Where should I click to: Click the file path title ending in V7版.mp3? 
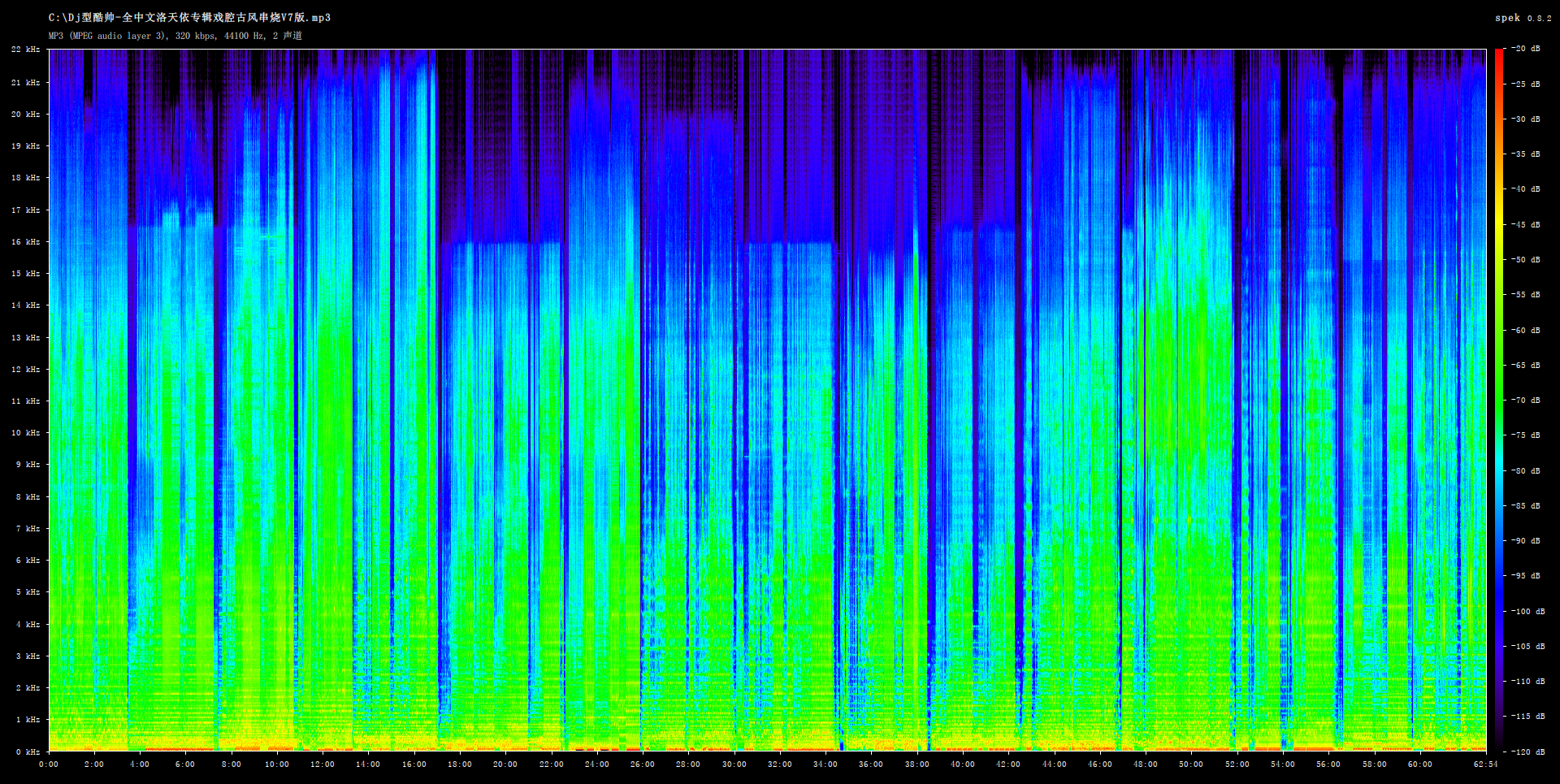189,18
